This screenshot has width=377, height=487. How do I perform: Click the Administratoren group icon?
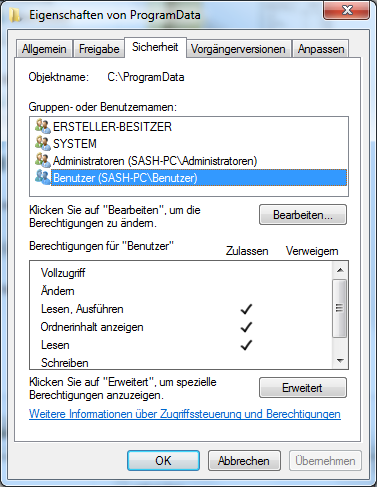point(43,161)
